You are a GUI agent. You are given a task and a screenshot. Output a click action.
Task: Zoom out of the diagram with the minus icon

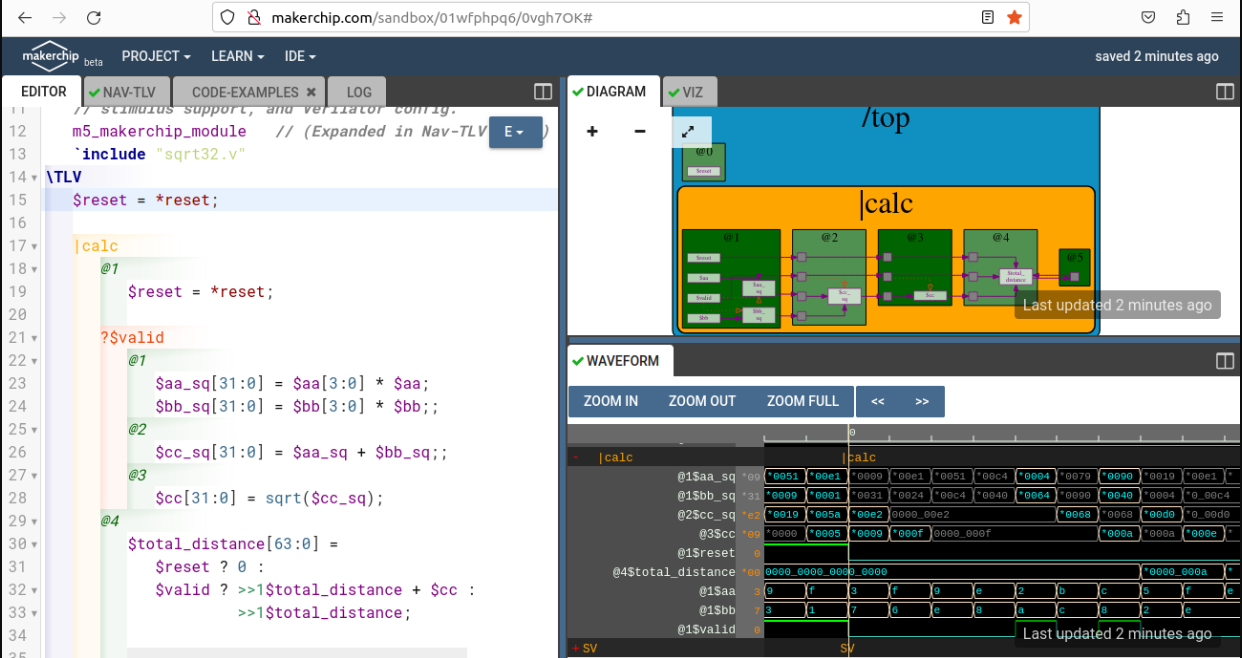point(640,131)
